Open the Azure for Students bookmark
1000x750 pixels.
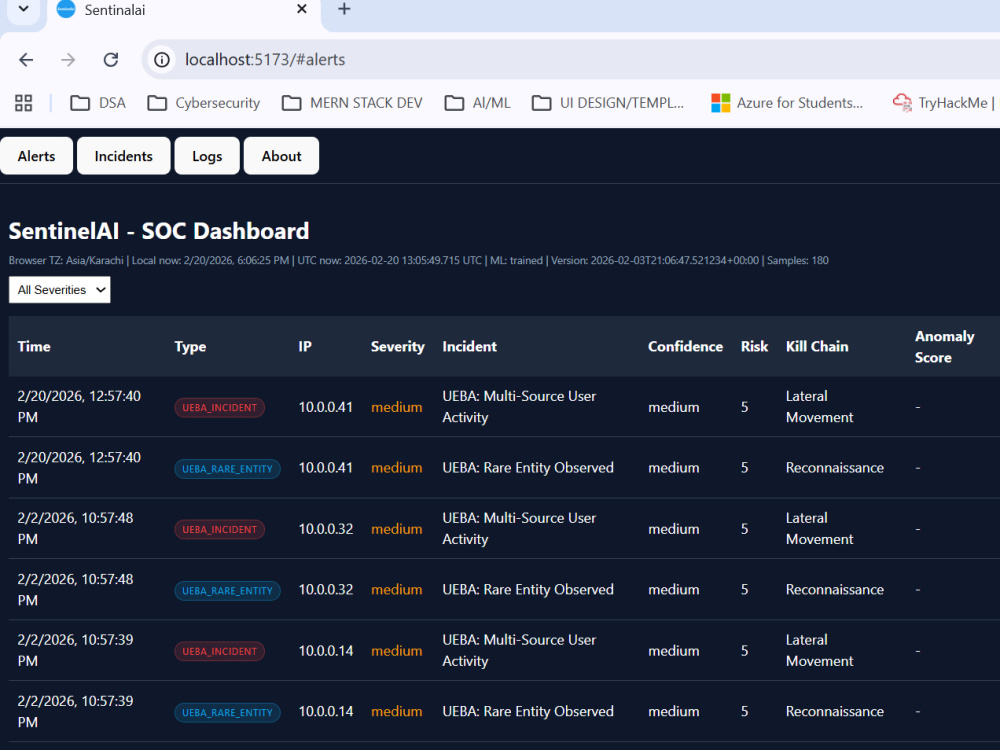tap(787, 103)
